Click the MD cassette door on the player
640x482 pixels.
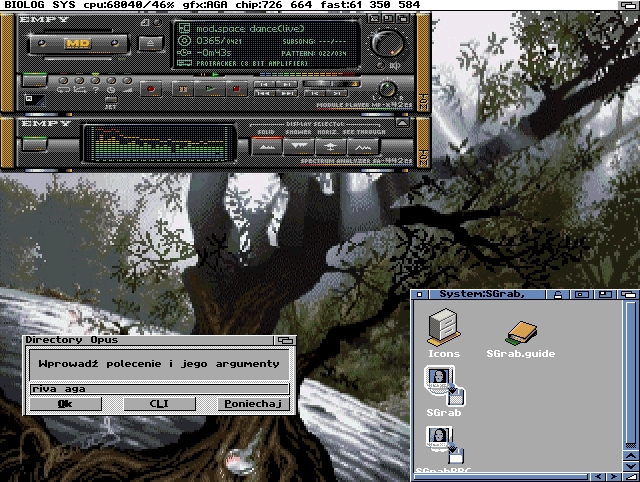(x=78, y=43)
